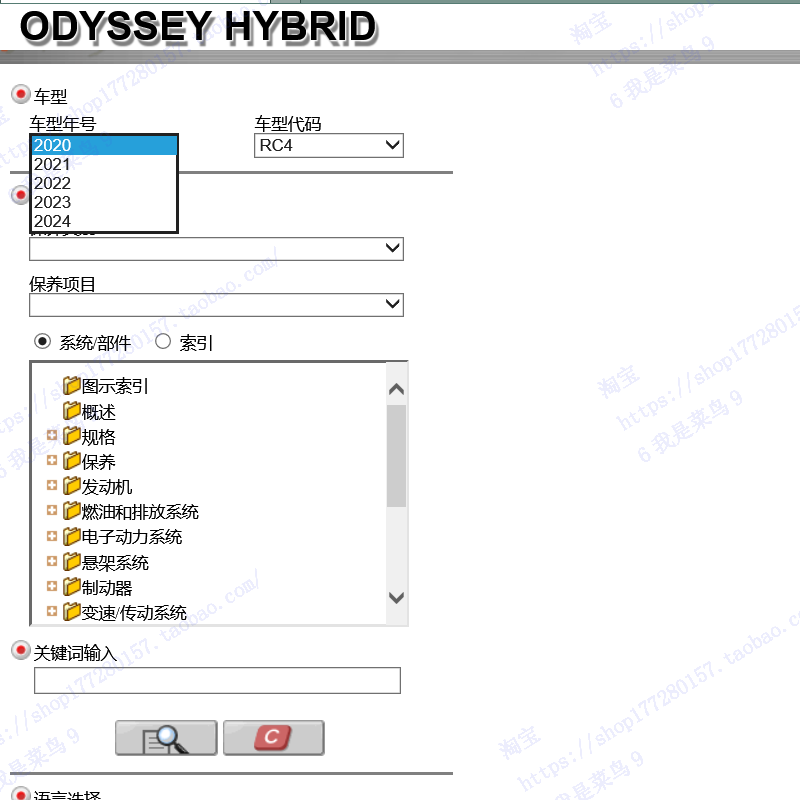This screenshot has height=800, width=800.
Task: Select the 系统/部件 radio button
Action: [42, 341]
